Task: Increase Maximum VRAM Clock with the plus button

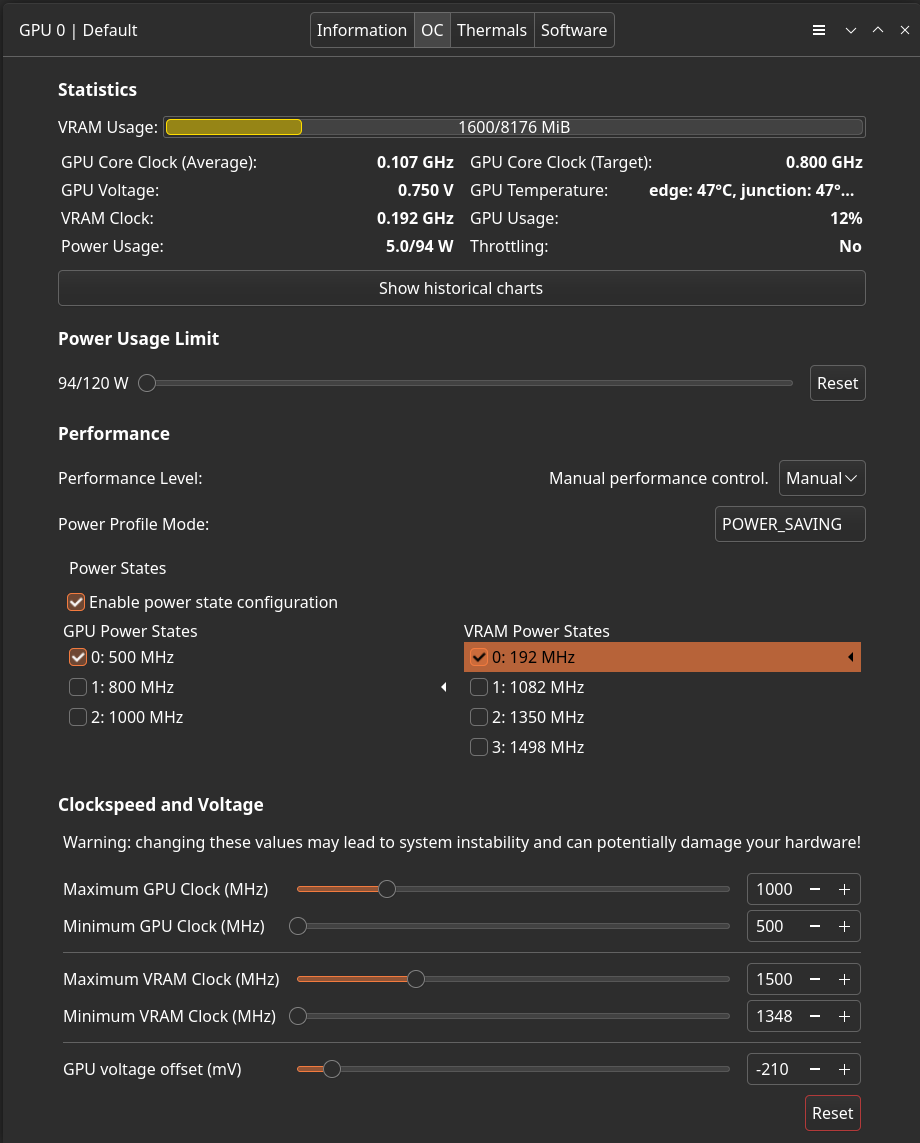Action: [847, 978]
